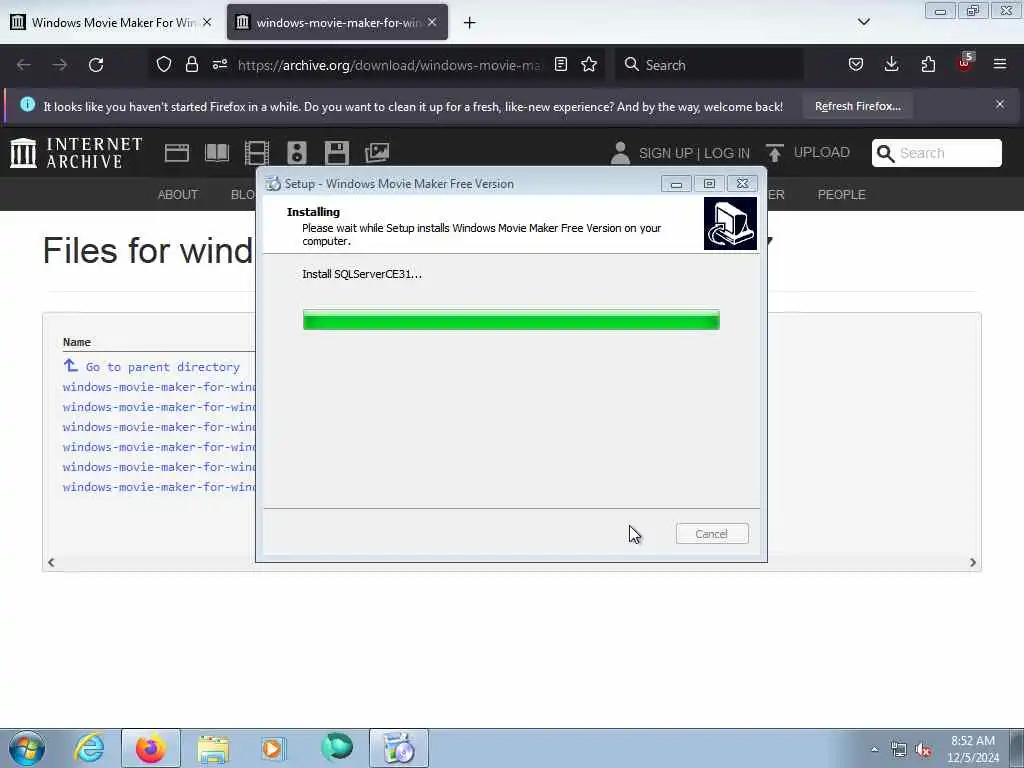This screenshot has width=1024, height=768.
Task: Open the Images icon in Archive nav
Action: tap(377, 153)
